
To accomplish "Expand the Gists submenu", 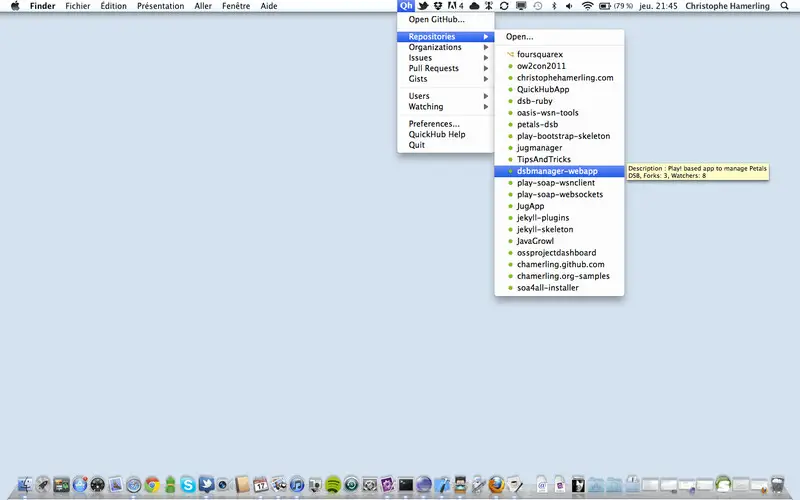I will pyautogui.click(x=445, y=79).
